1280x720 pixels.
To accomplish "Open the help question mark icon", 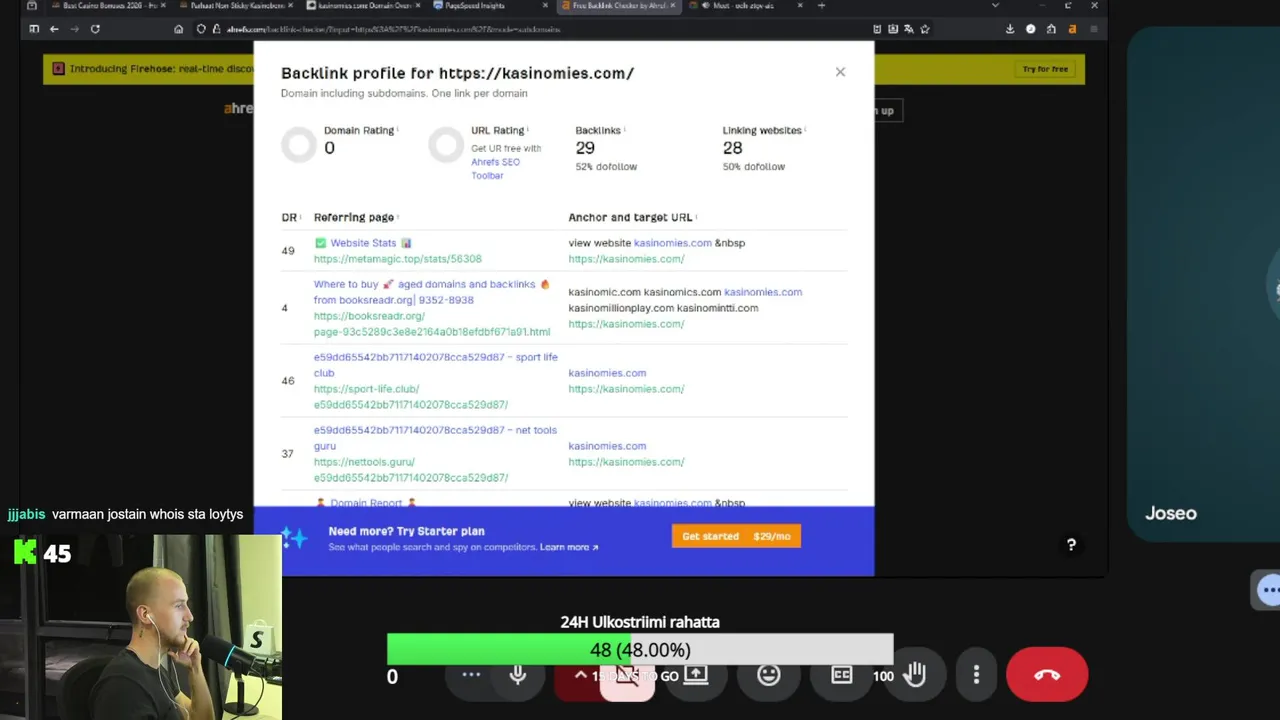I will 1071,545.
